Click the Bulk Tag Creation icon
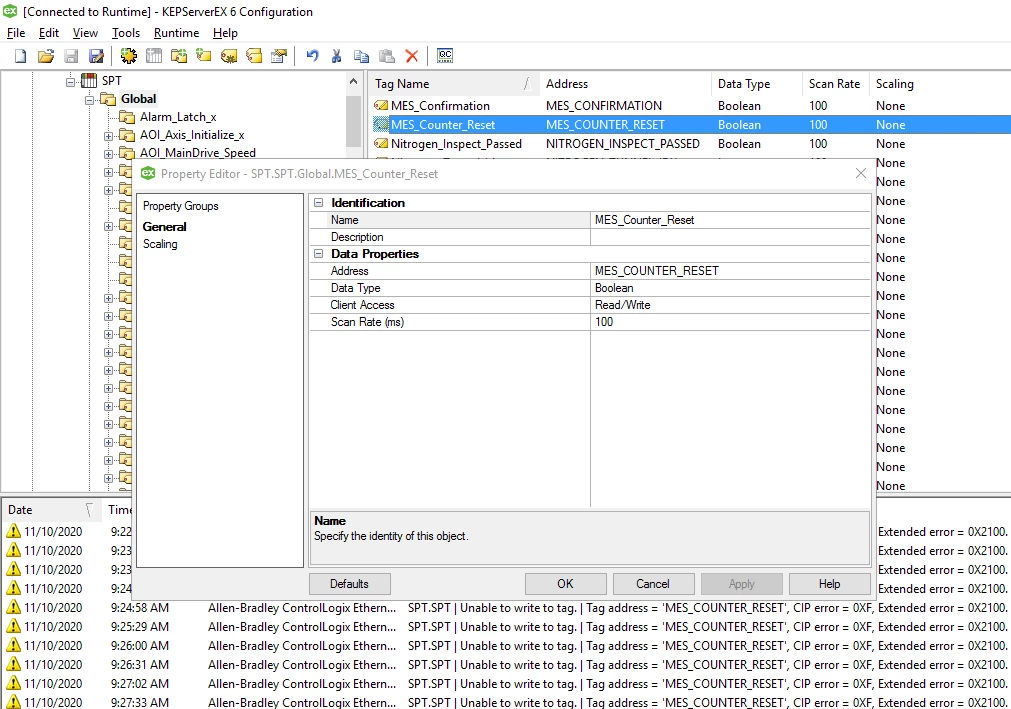This screenshot has height=709, width=1011. click(229, 56)
